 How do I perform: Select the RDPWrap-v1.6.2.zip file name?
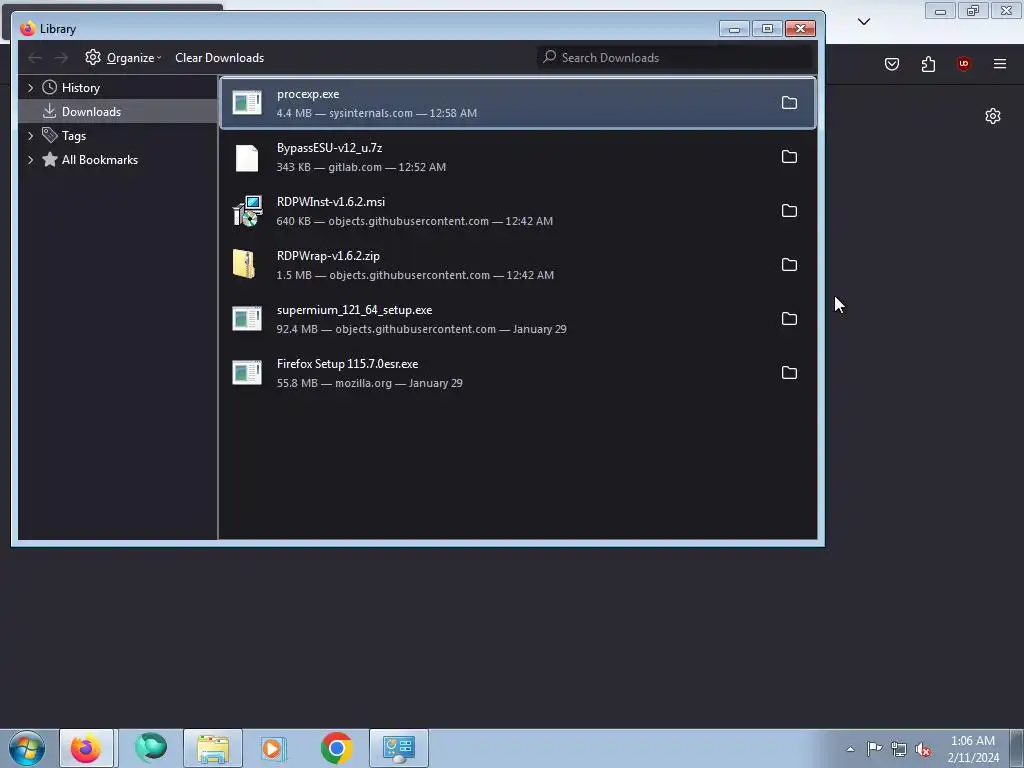pos(328,256)
